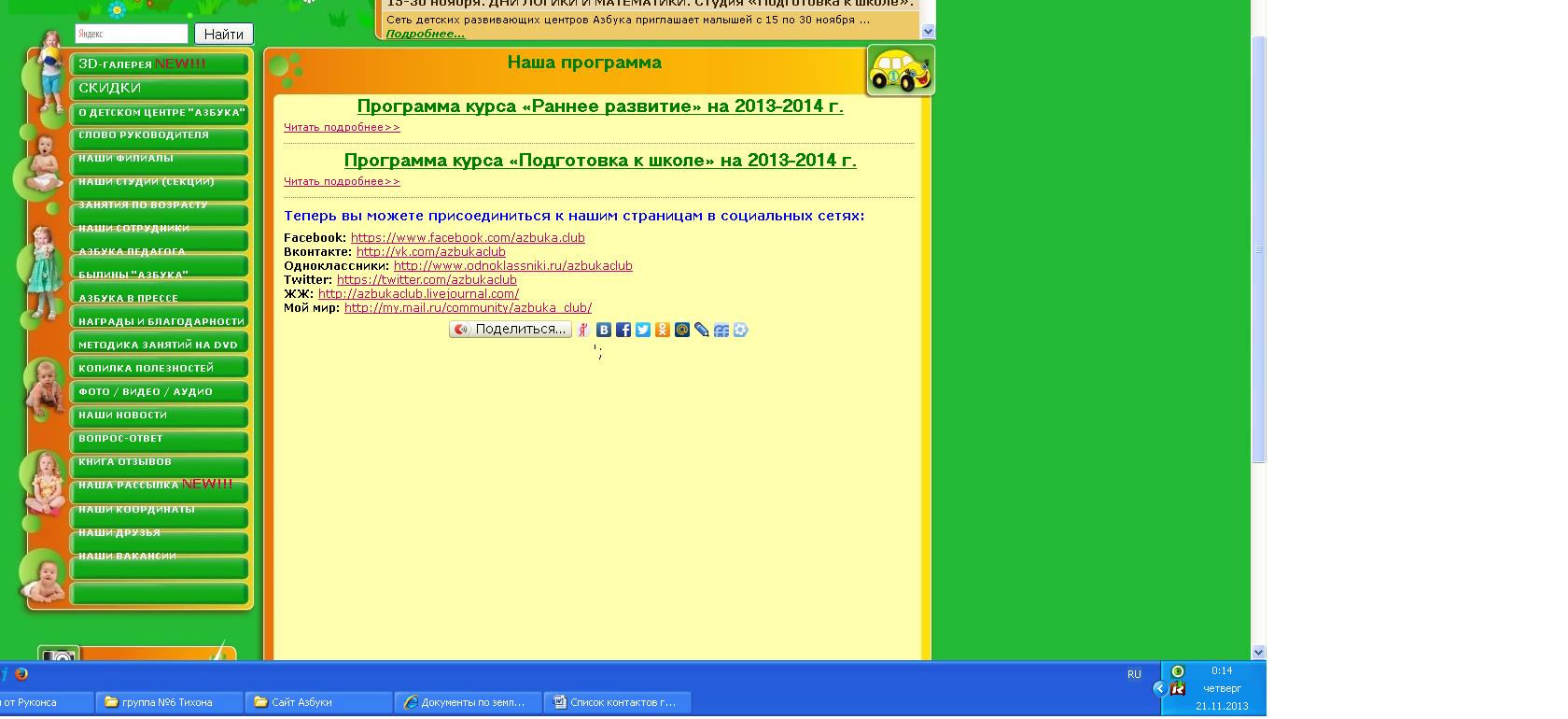Image resolution: width=1568 pixels, height=719 pixels.
Task: Share the page on VKontakte icon
Action: (604, 330)
